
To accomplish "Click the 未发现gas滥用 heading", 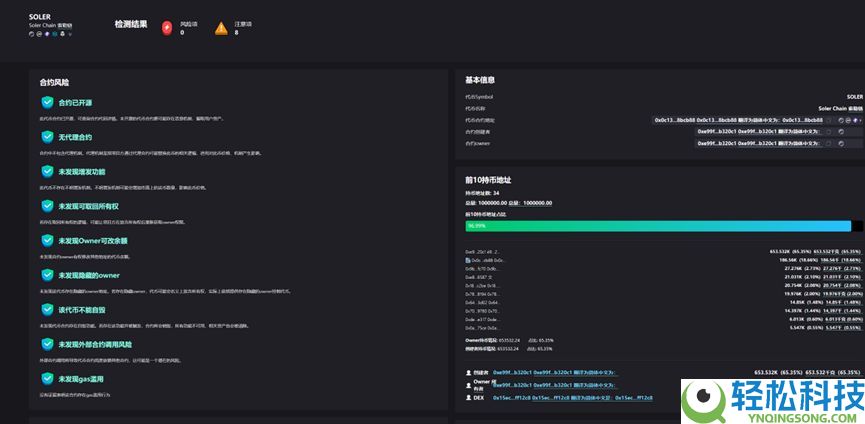I will click(x=82, y=379).
